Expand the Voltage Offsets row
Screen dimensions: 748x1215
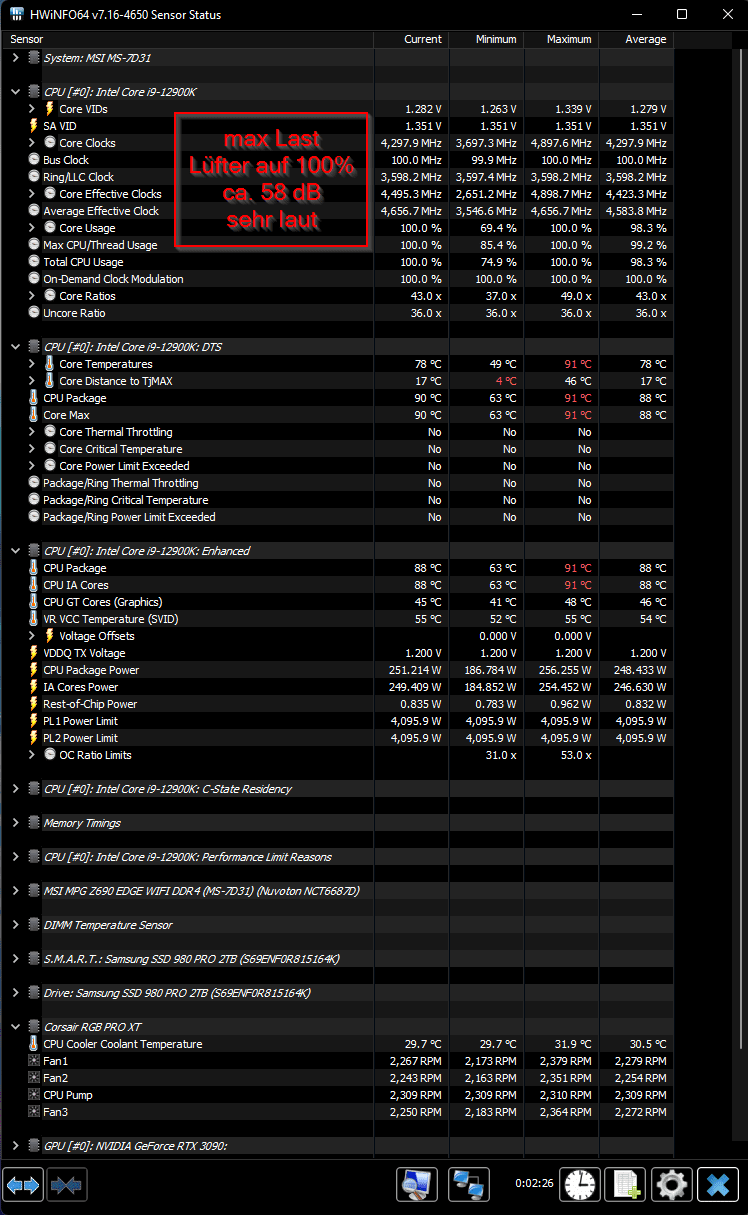pos(32,636)
